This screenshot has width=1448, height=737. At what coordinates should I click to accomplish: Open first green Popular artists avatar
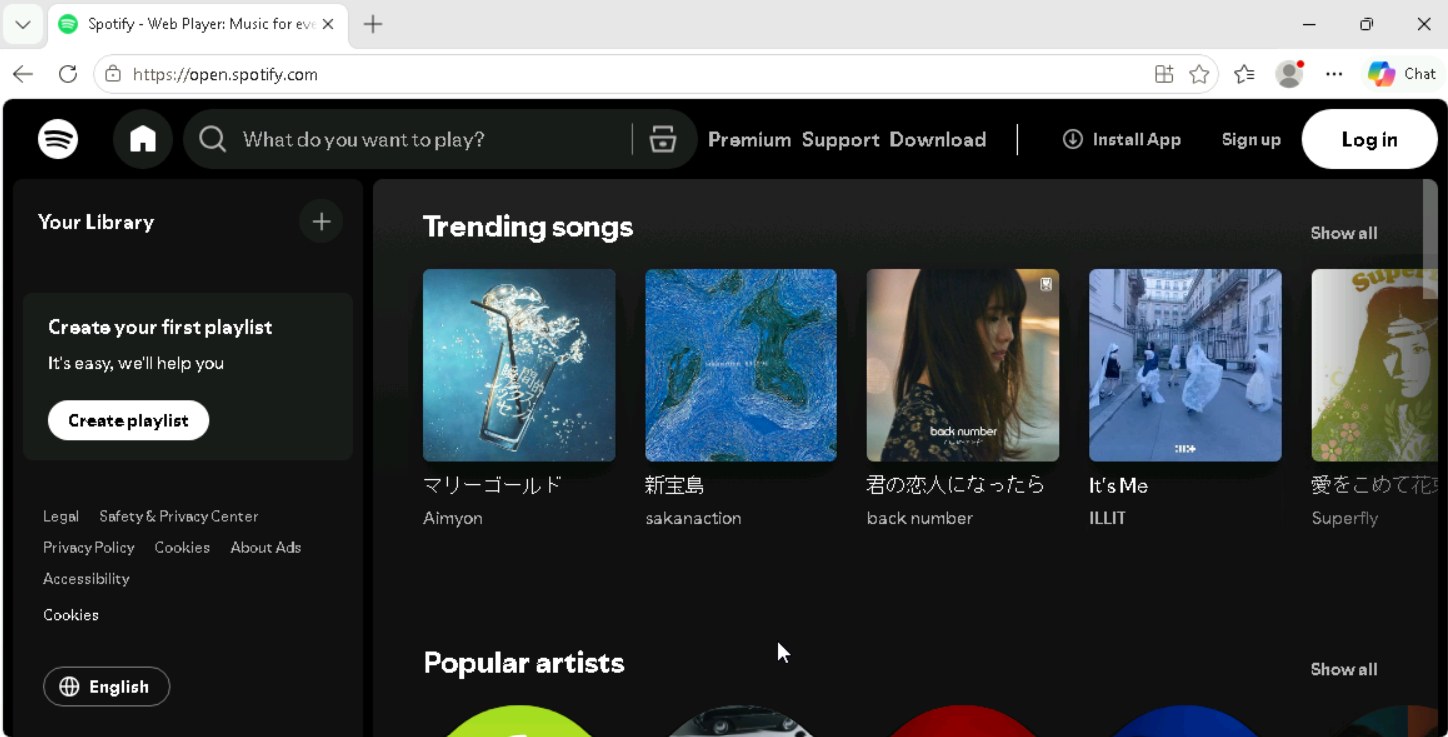519,722
